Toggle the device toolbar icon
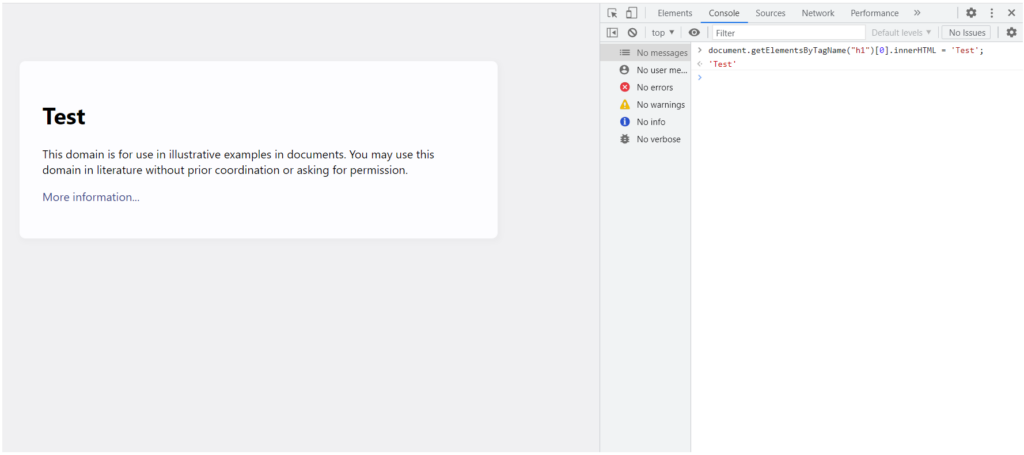Screen dimensions: 1024x455 (631, 13)
